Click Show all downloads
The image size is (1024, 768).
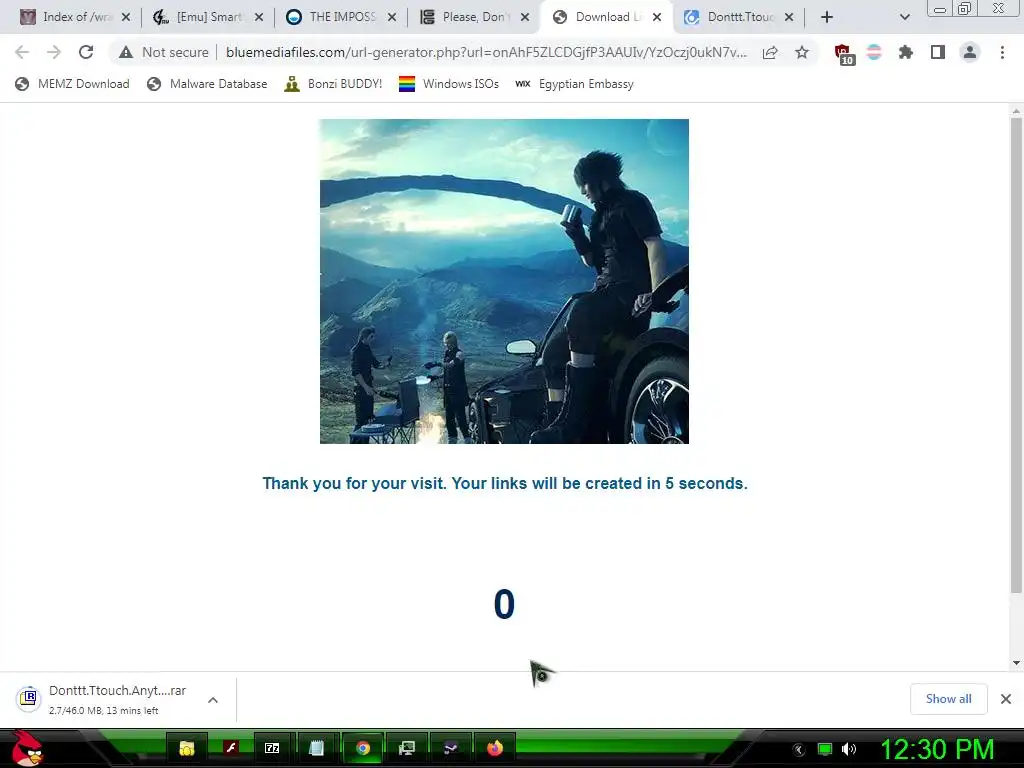tap(948, 699)
